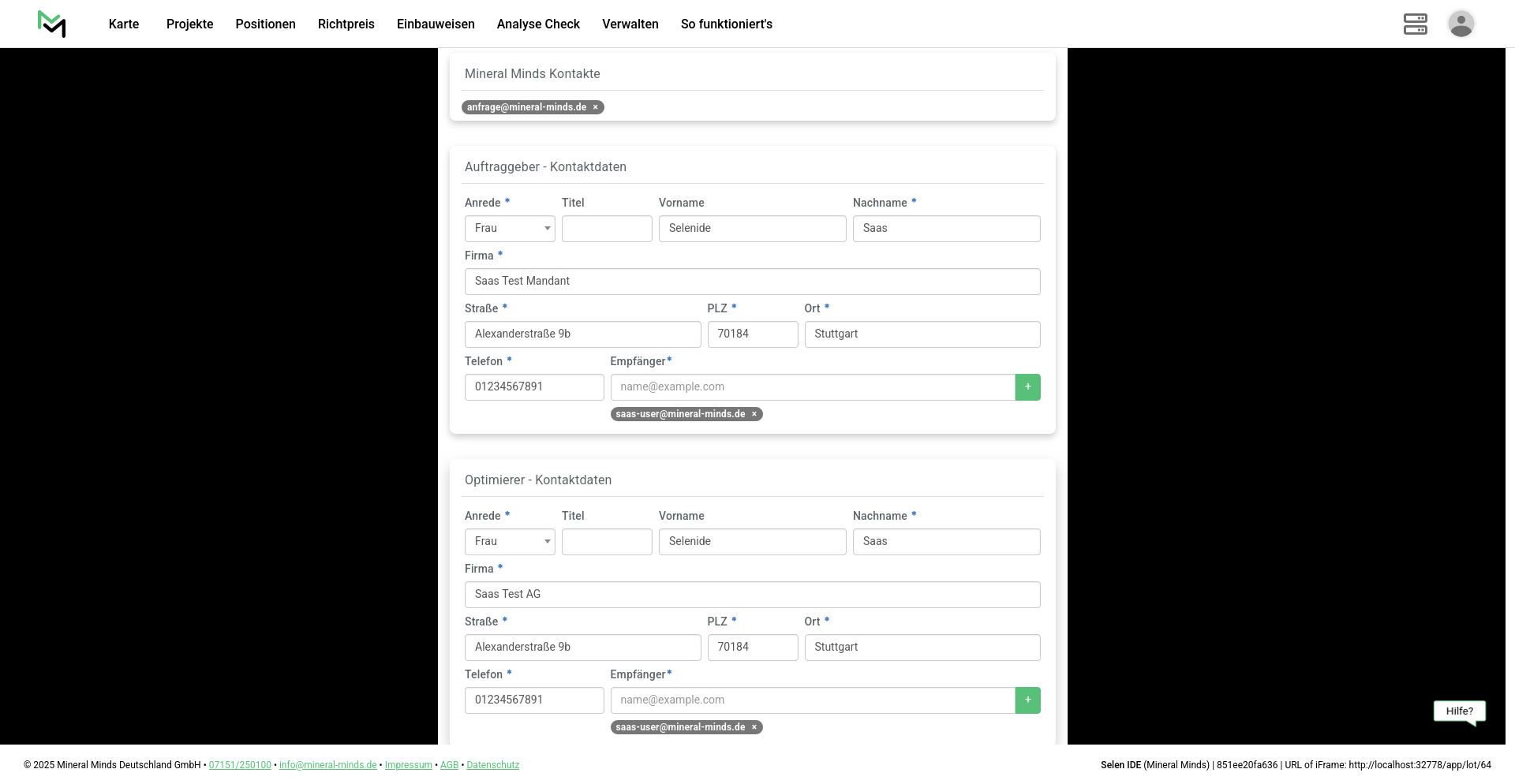Screen dimensions: 1515x784
Task: Remove Auftraggeber saas-user email tag
Action: [x=754, y=414]
